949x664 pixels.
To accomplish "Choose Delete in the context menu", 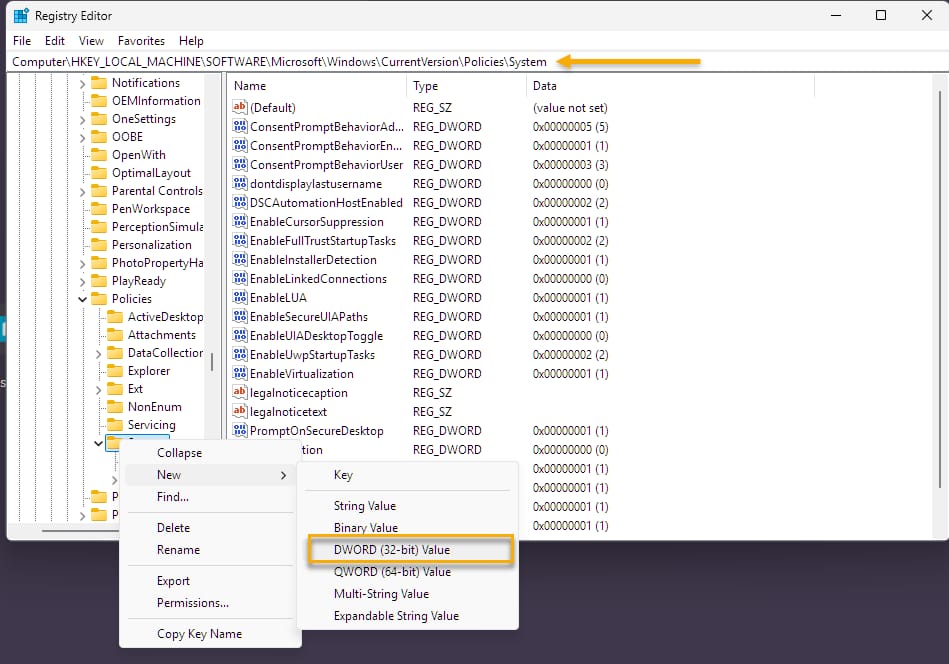I will [x=210, y=528].
